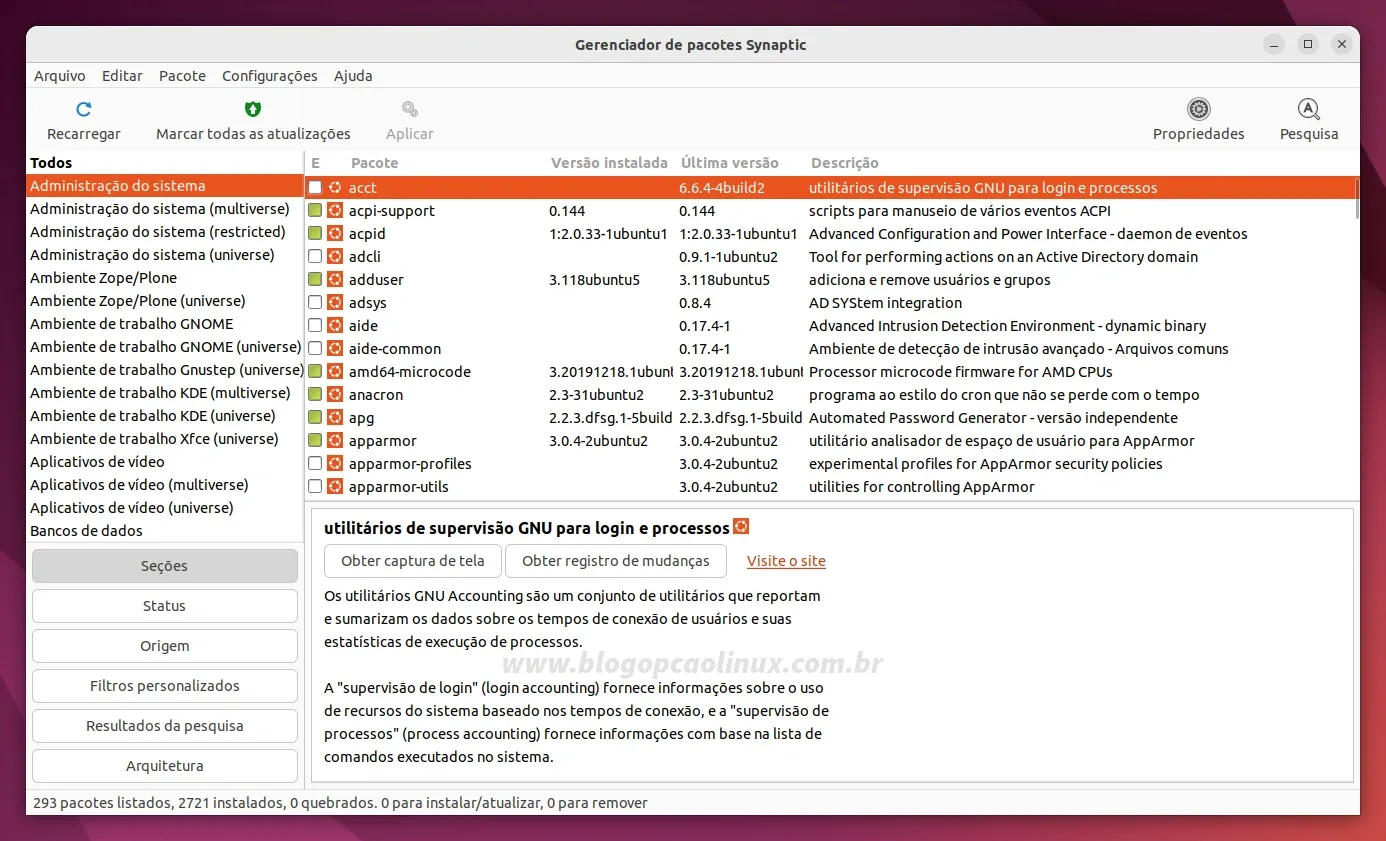Click the Recarregar reload icon

tap(84, 109)
